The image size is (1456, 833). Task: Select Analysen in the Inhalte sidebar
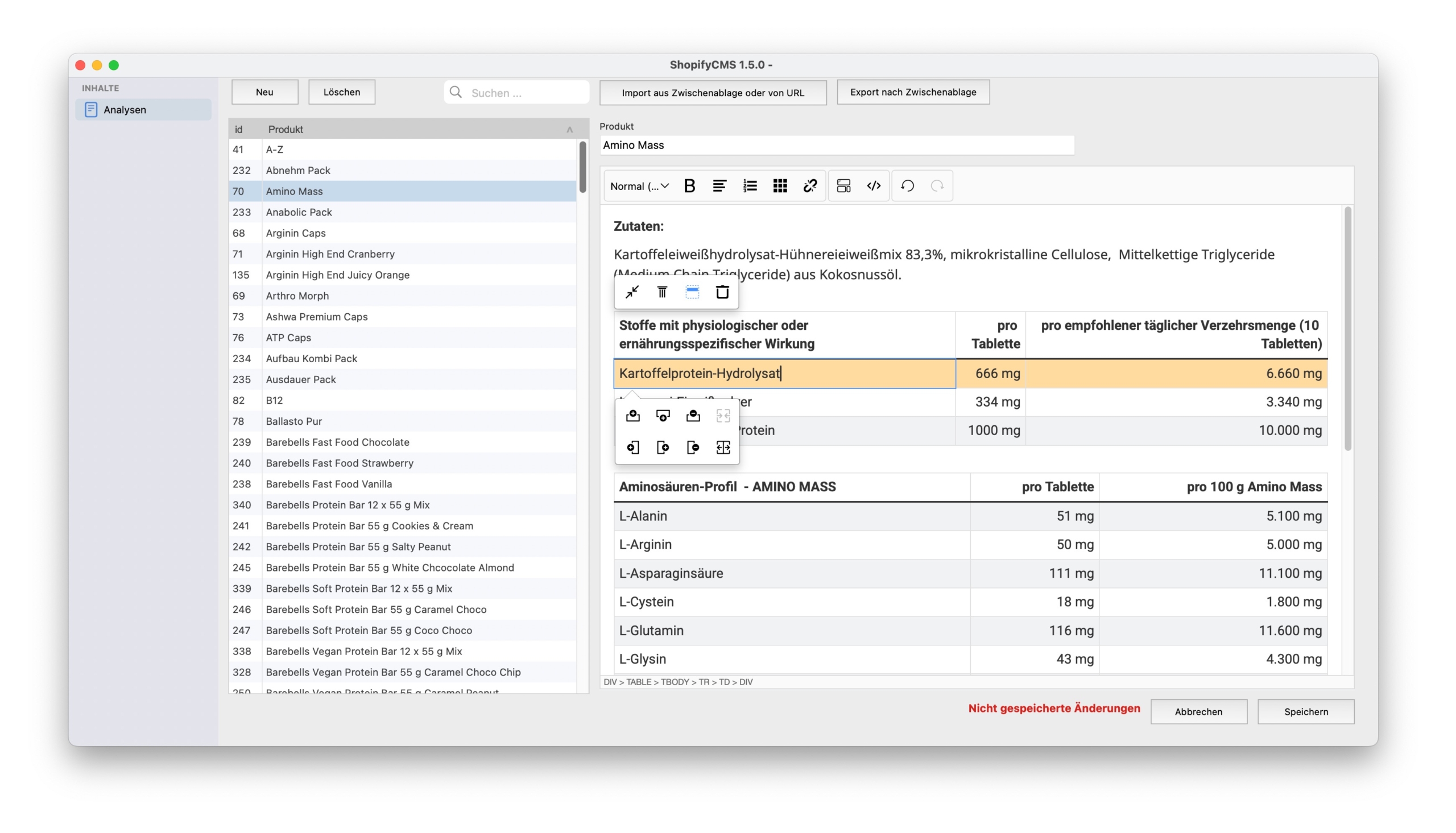pos(125,109)
